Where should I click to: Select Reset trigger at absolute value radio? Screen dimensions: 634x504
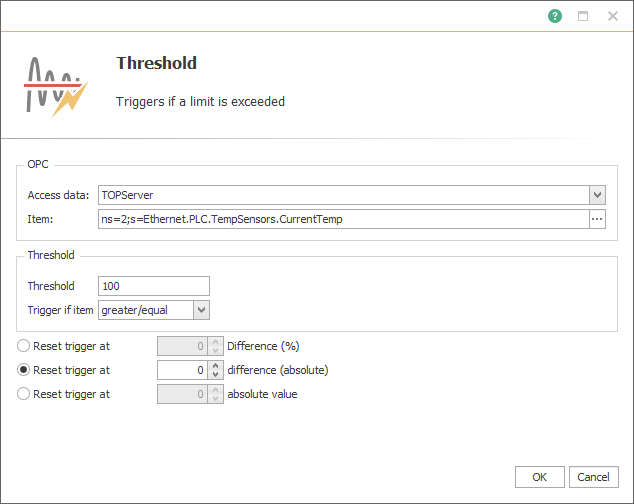click(x=23, y=394)
